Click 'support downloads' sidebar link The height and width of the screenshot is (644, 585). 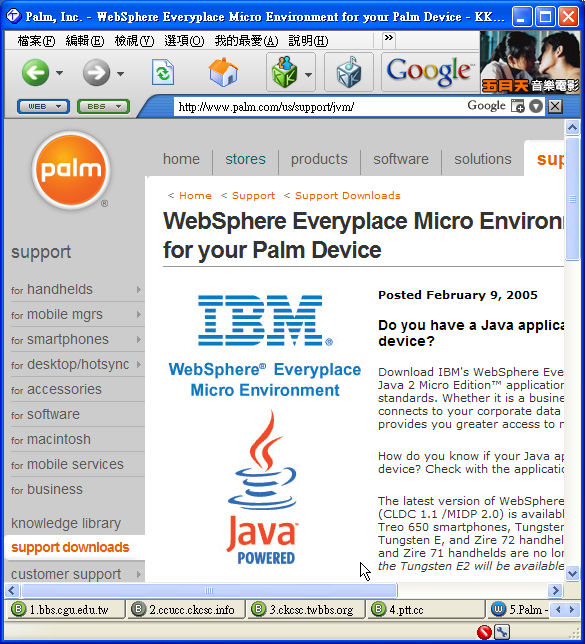point(70,547)
